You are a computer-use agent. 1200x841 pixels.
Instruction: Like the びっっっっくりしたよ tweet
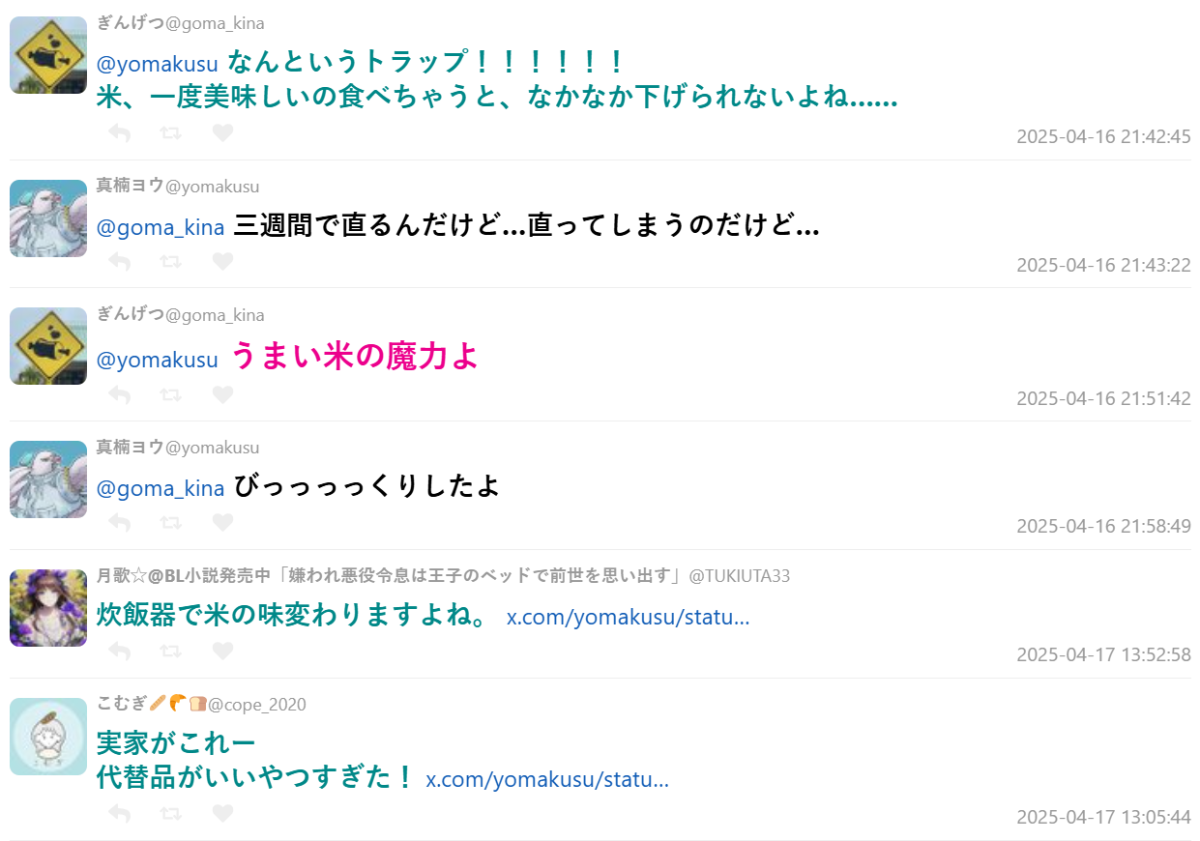pyautogui.click(x=223, y=522)
